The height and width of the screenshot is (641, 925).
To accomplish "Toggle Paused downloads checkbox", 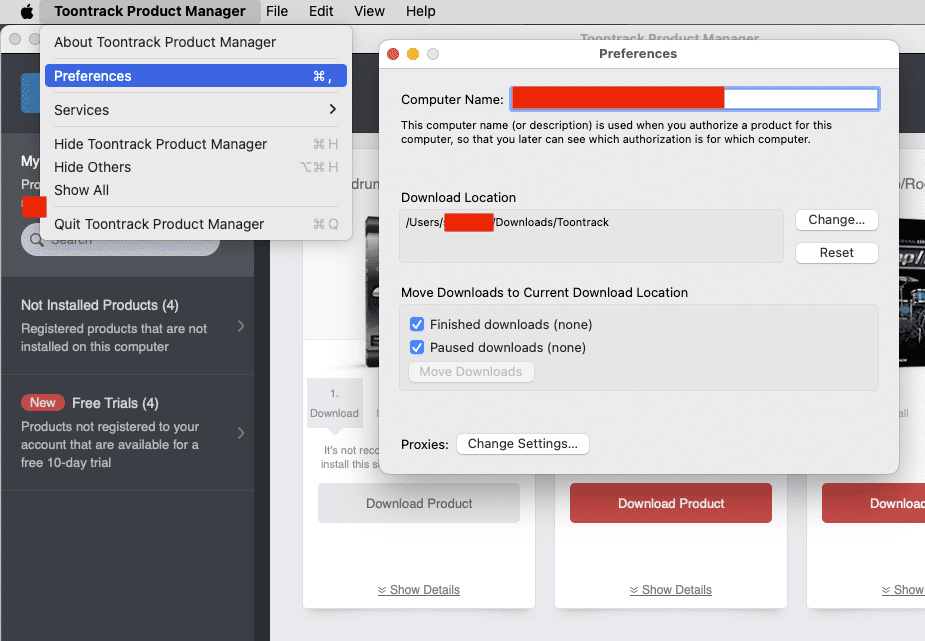I will (417, 347).
